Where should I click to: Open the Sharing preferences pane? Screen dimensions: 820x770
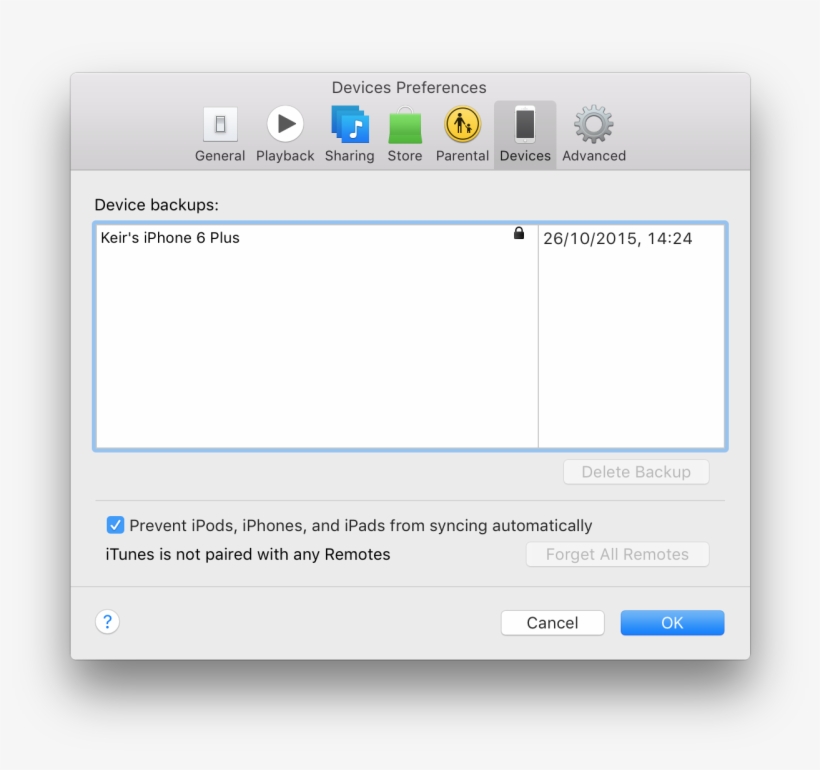pos(349,134)
